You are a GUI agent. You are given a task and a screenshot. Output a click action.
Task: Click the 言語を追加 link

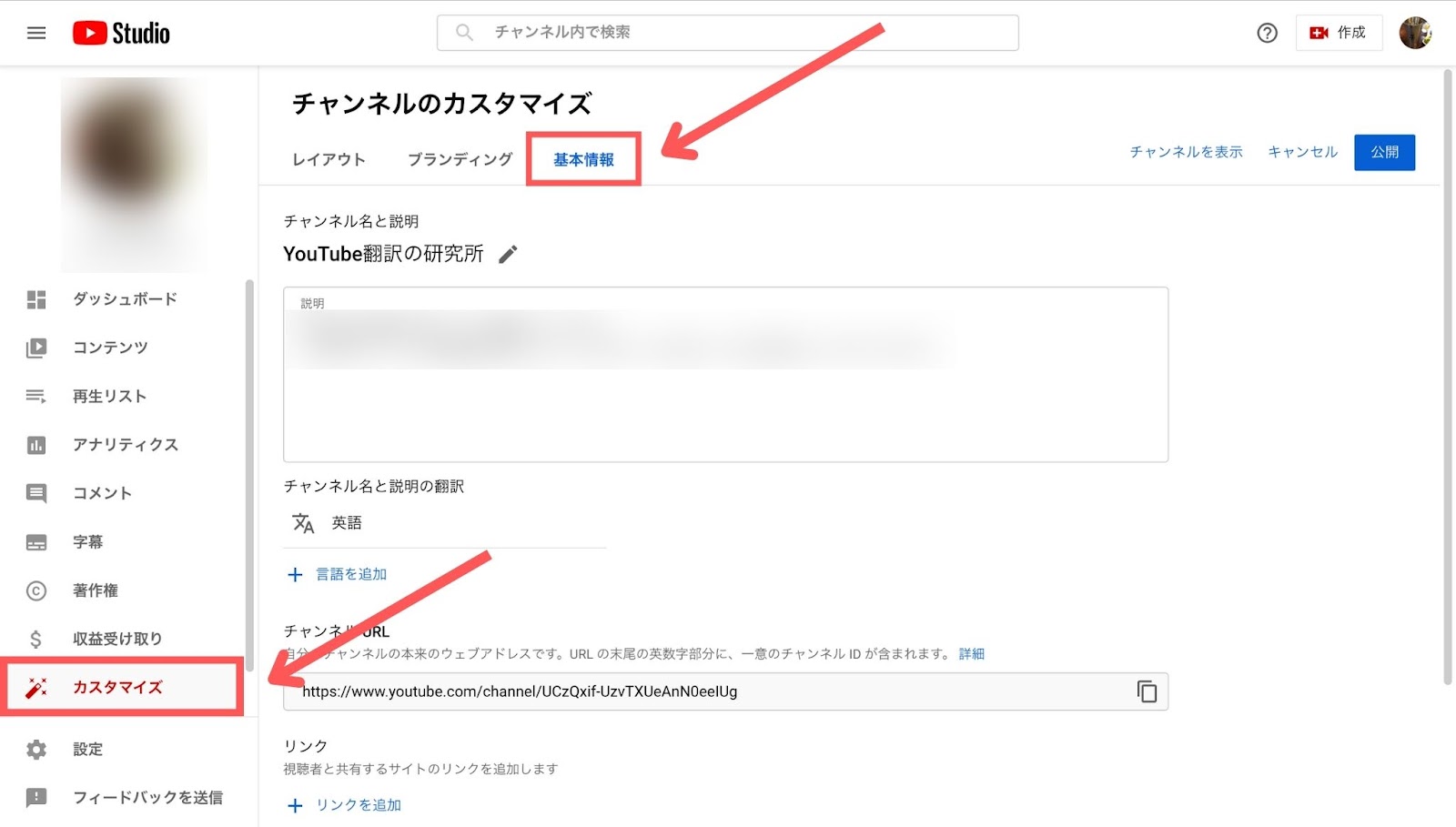351,574
